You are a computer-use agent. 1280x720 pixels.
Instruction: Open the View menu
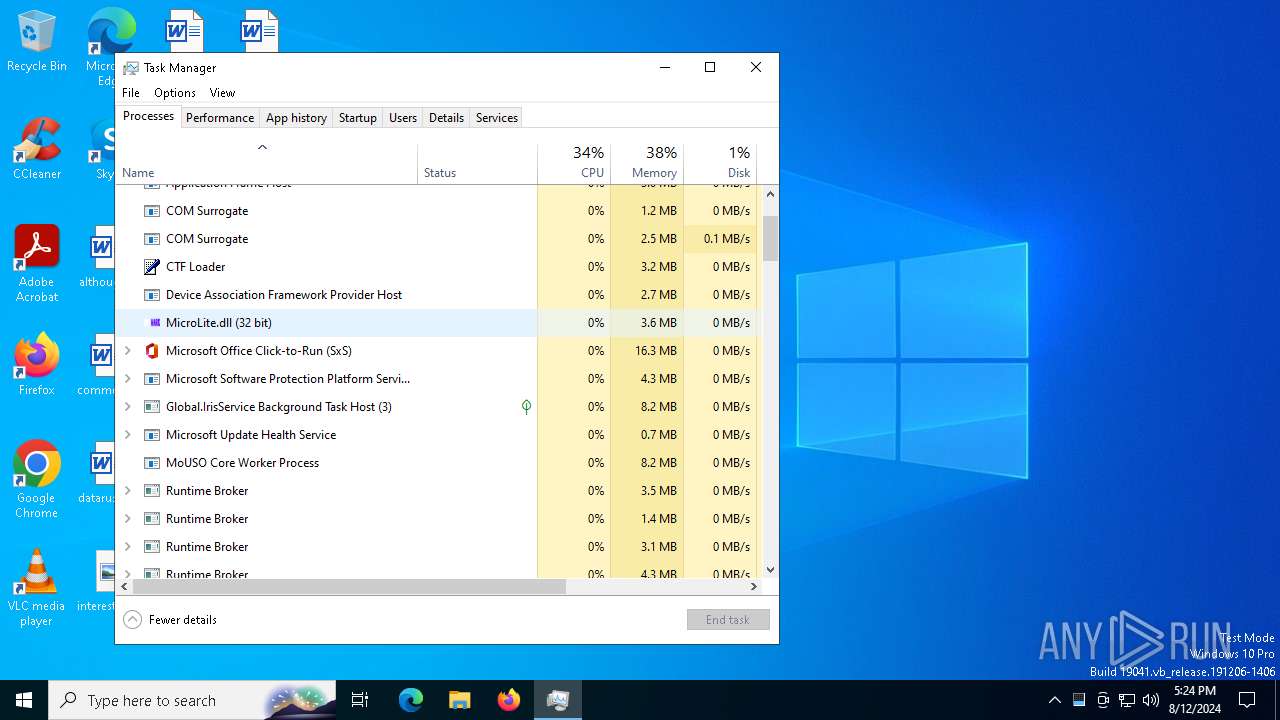click(222, 93)
